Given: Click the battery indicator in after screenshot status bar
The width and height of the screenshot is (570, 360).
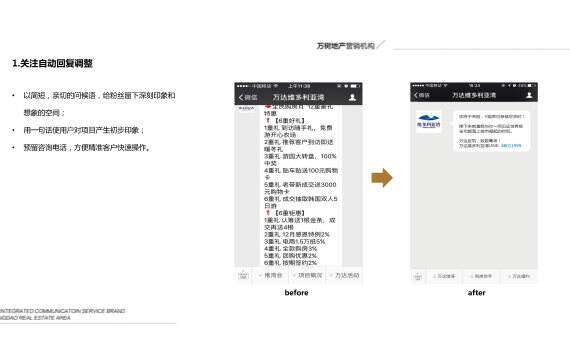Looking at the screenshot, I should tap(531, 85).
